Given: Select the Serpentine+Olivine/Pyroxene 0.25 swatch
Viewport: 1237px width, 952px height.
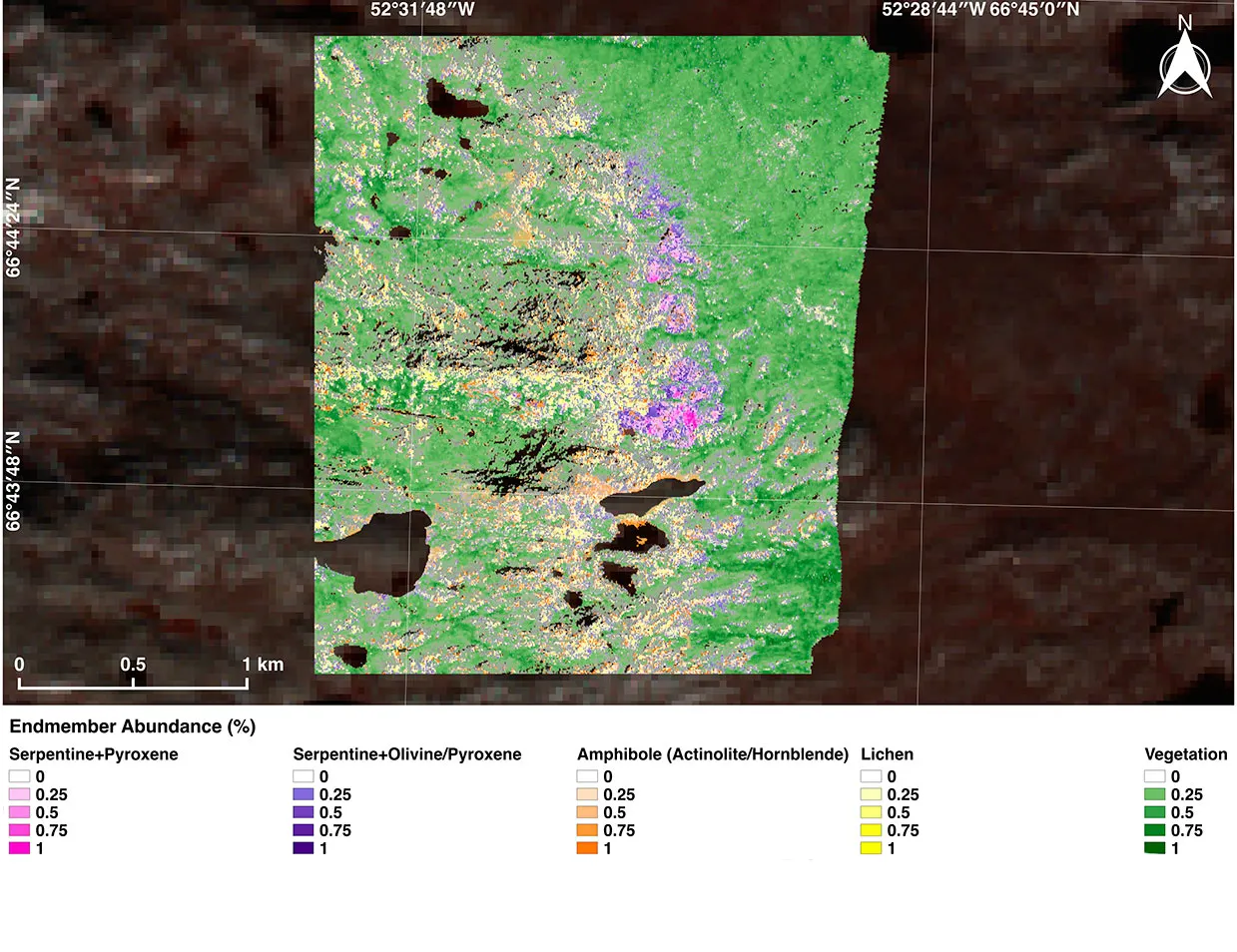Looking at the screenshot, I should pyautogui.click(x=304, y=794).
